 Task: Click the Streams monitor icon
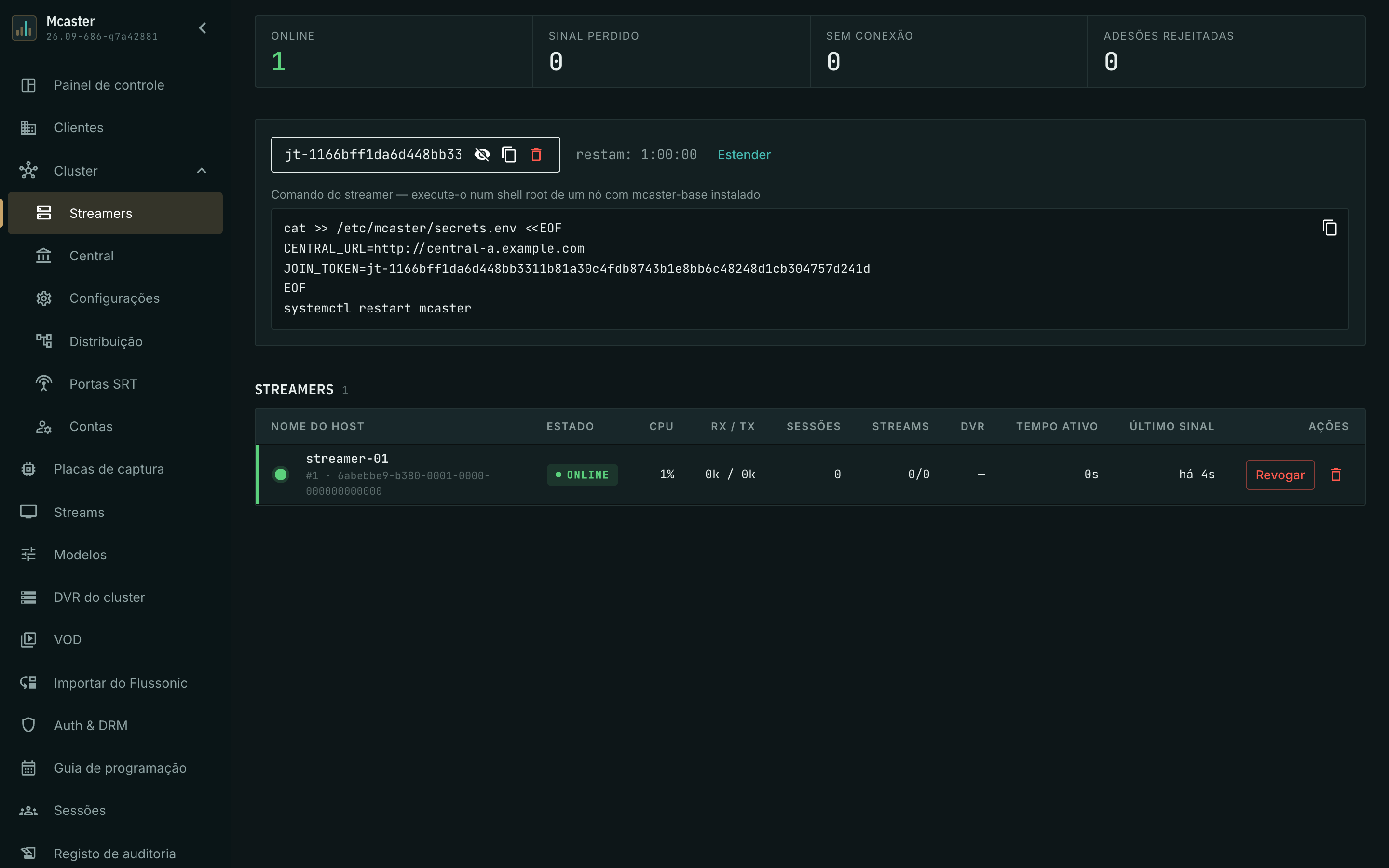pyautogui.click(x=28, y=512)
